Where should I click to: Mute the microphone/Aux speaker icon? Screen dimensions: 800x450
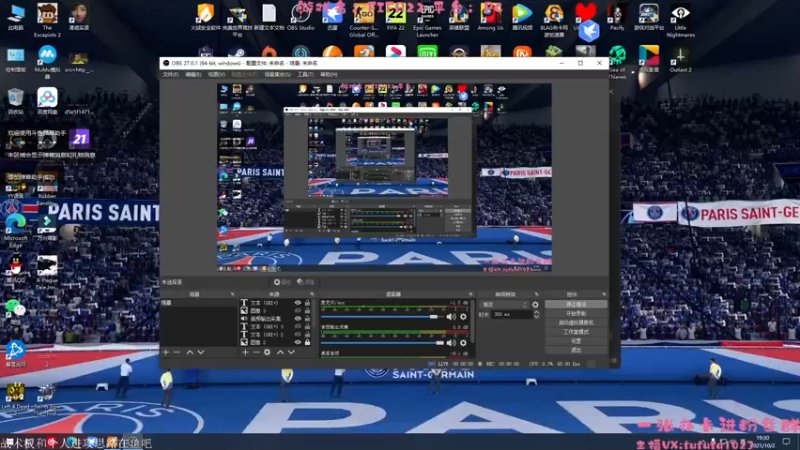[x=452, y=317]
